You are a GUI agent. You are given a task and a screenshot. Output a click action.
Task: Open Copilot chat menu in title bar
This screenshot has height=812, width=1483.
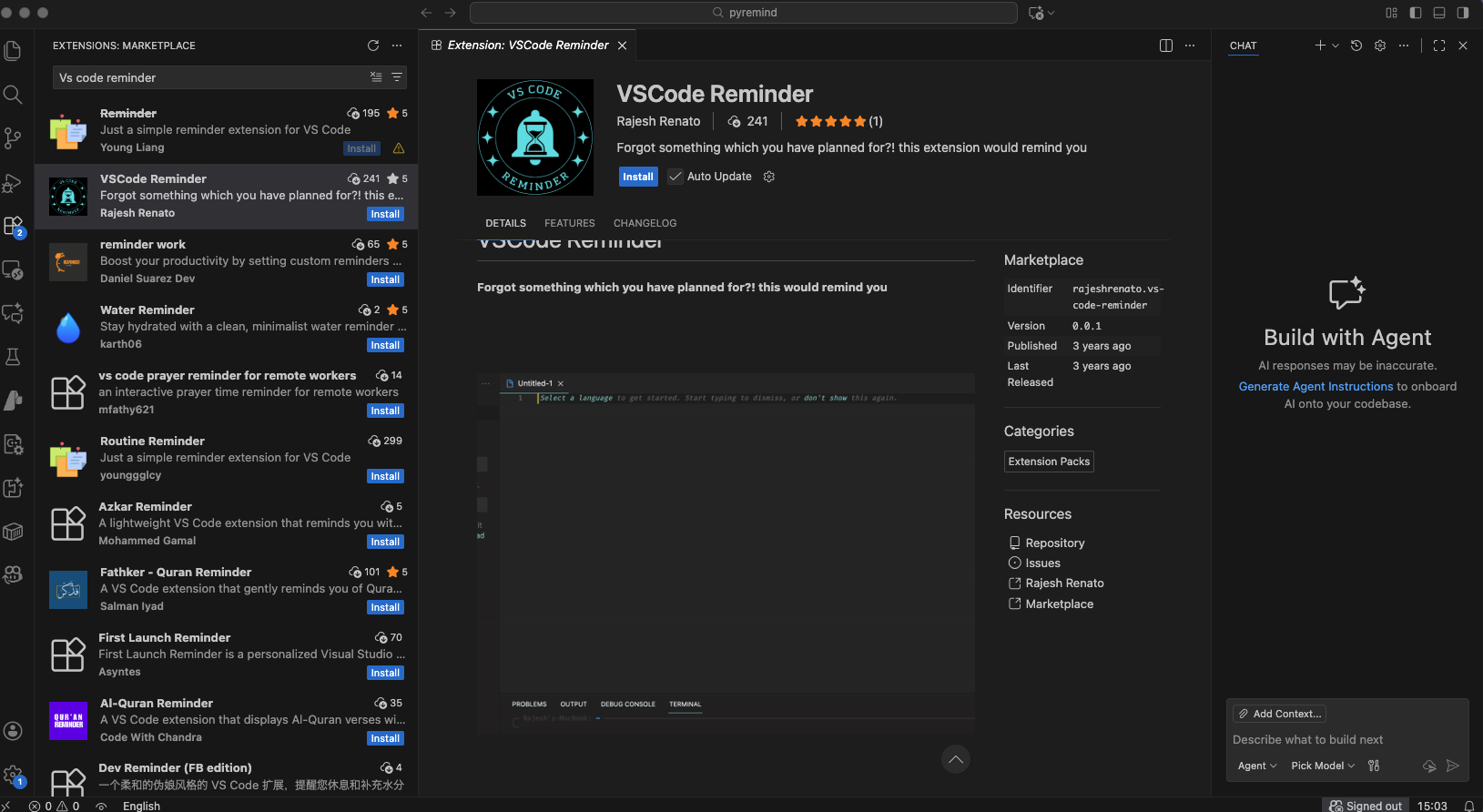pos(1041,13)
